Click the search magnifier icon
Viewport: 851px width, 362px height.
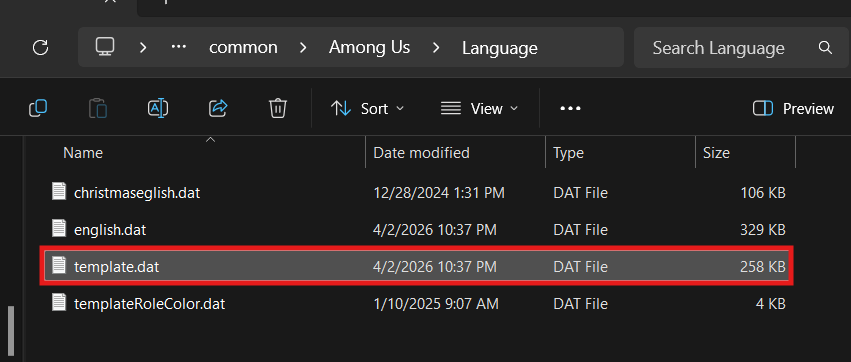click(x=825, y=48)
